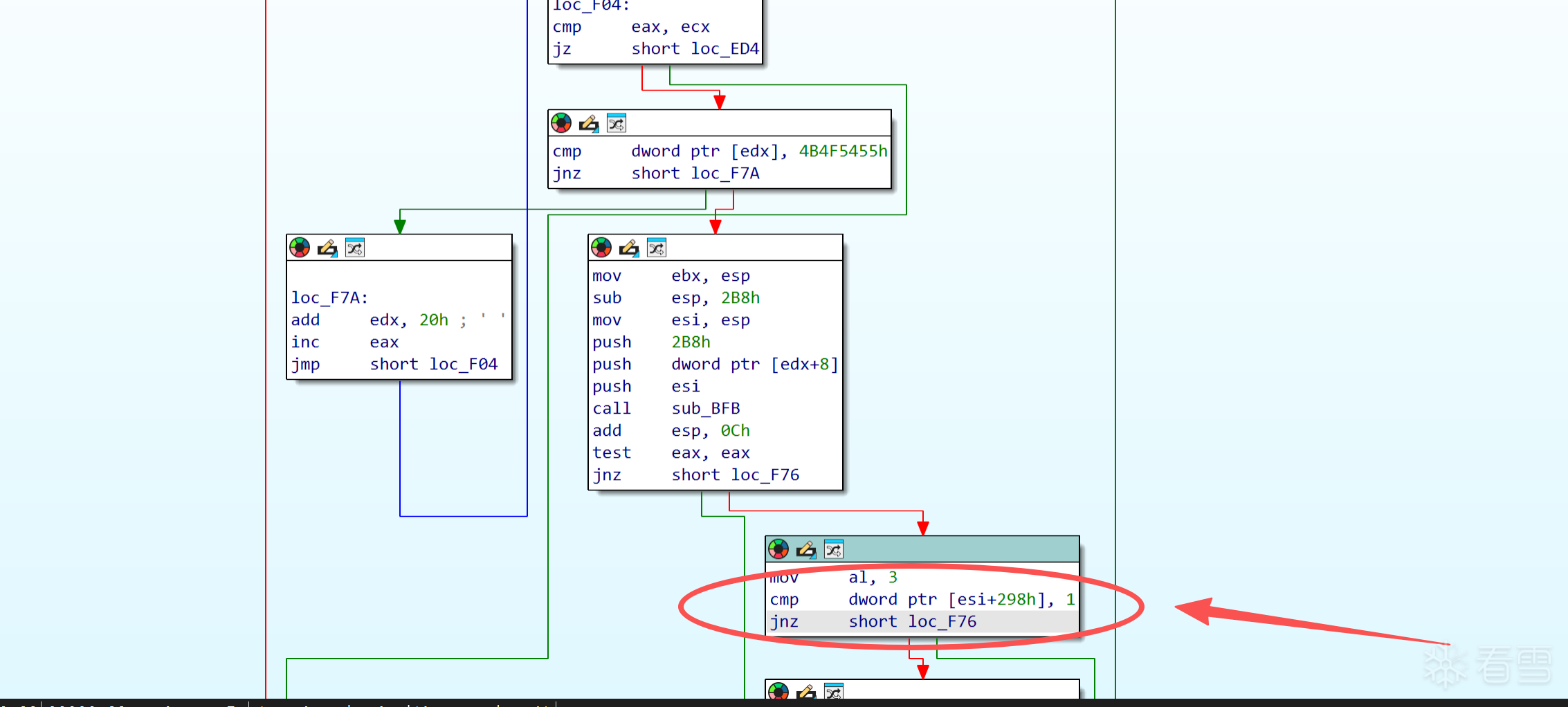The height and width of the screenshot is (707, 1568).
Task: Click the color wheel icon on loc_F7A node
Action: click(300, 248)
